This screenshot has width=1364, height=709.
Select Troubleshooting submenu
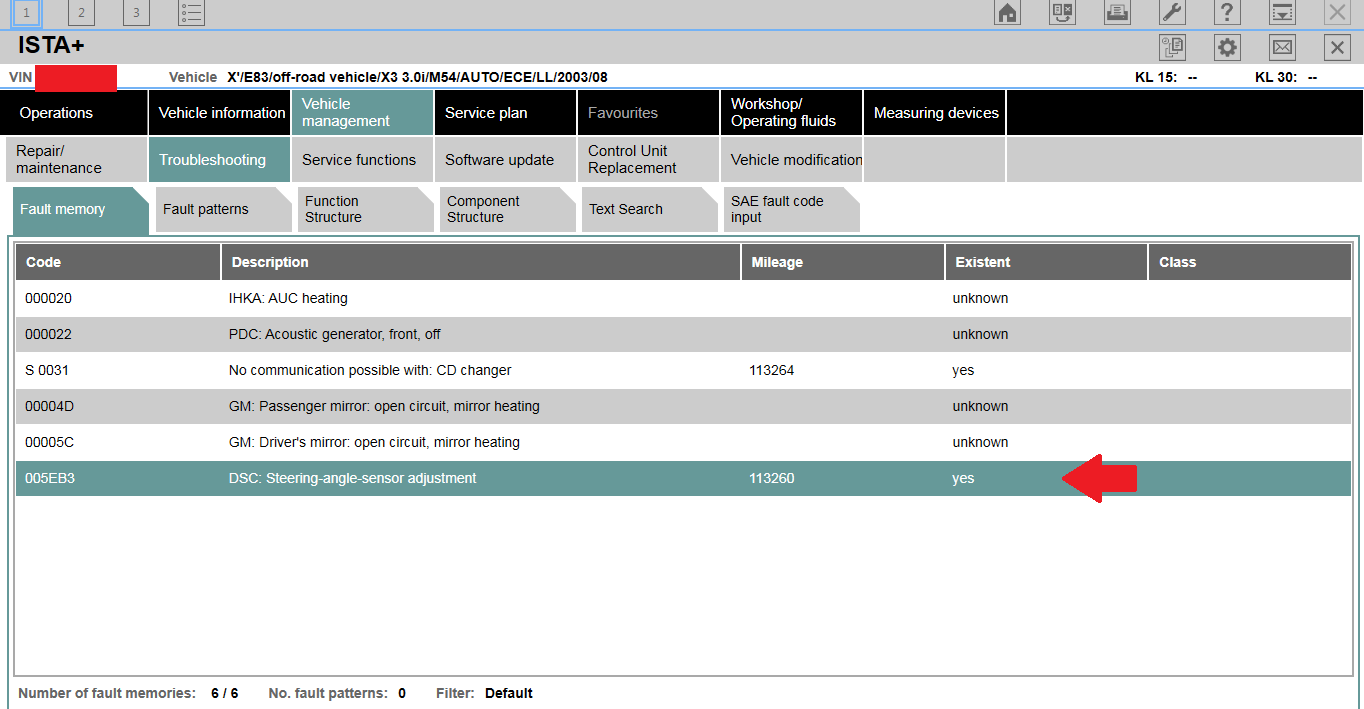[220, 160]
